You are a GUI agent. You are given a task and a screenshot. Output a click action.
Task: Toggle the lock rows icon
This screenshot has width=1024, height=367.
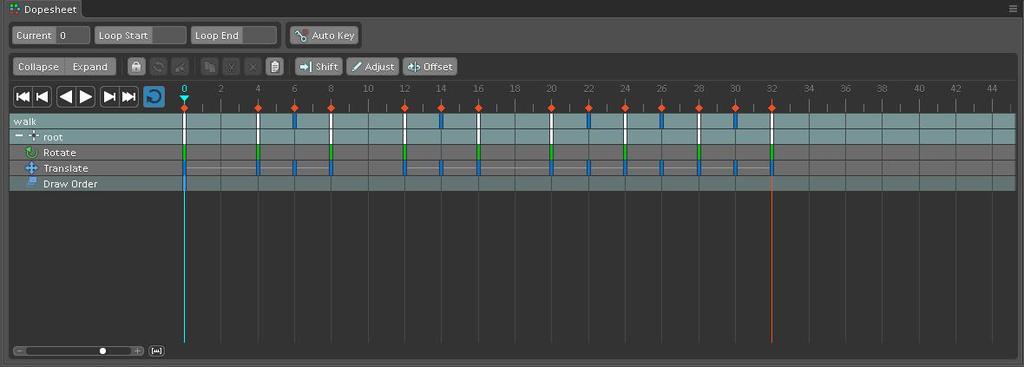[x=136, y=67]
